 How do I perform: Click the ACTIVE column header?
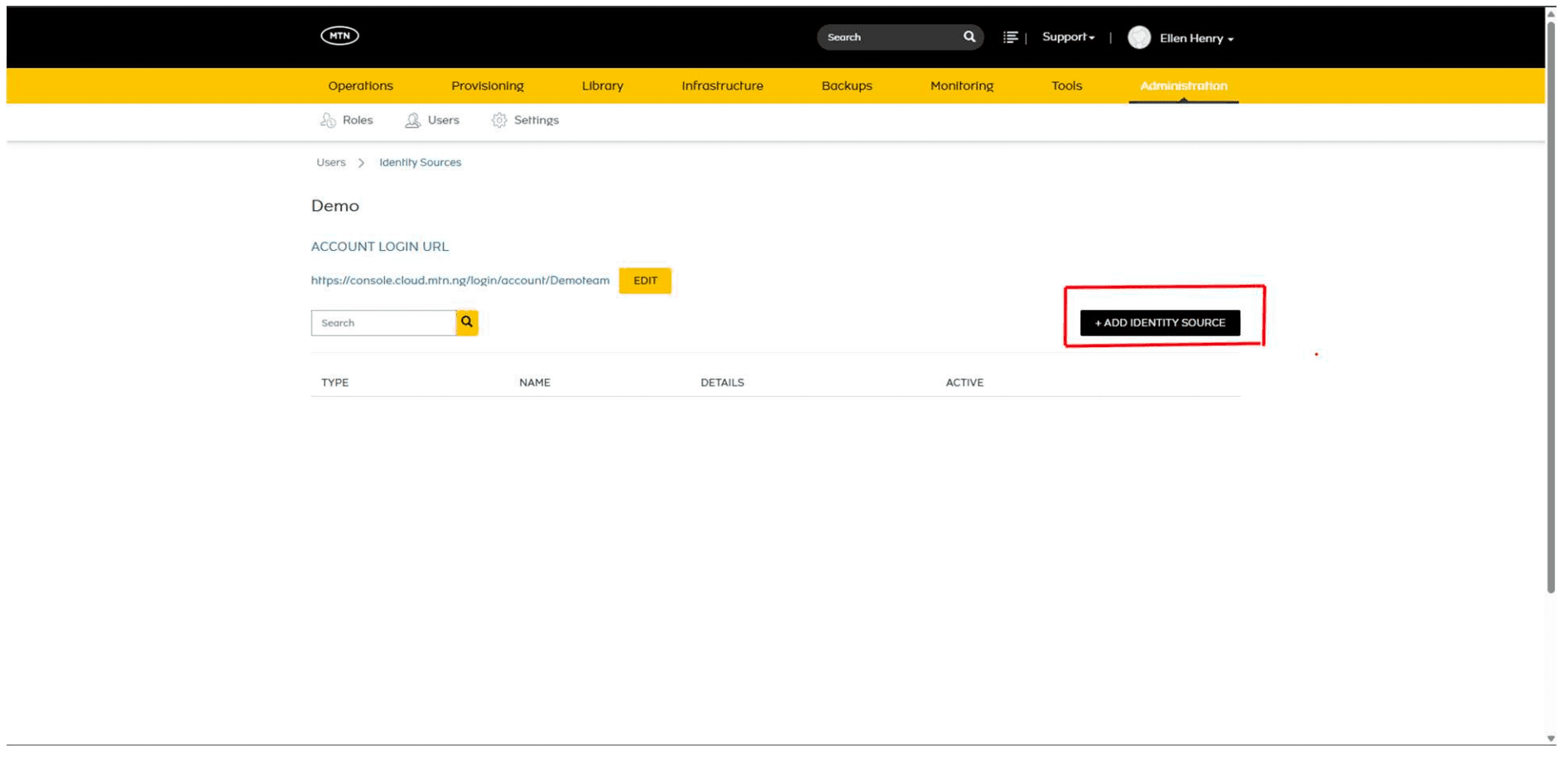click(x=964, y=382)
